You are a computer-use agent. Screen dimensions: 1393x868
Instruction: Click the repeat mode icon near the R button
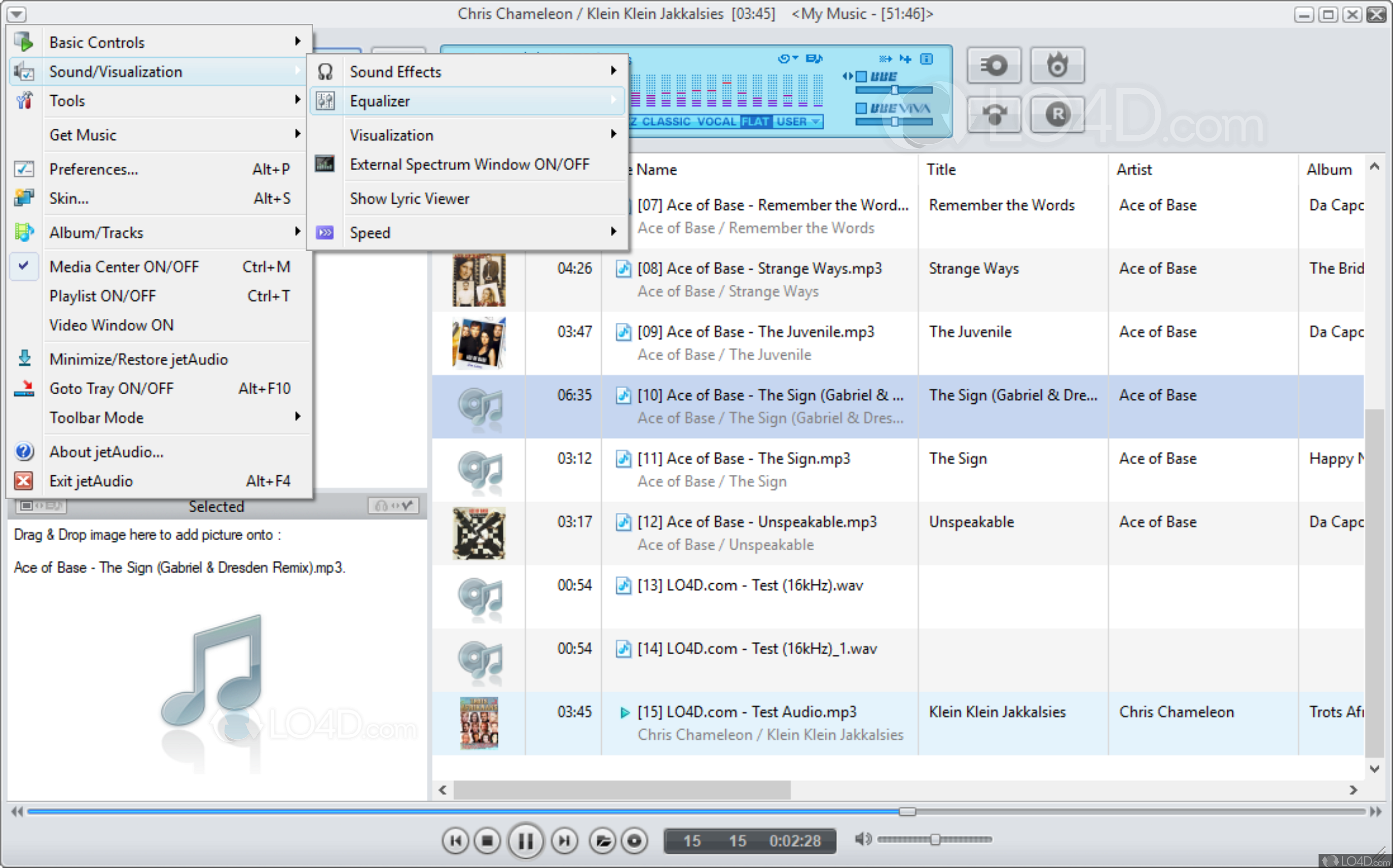tap(994, 114)
